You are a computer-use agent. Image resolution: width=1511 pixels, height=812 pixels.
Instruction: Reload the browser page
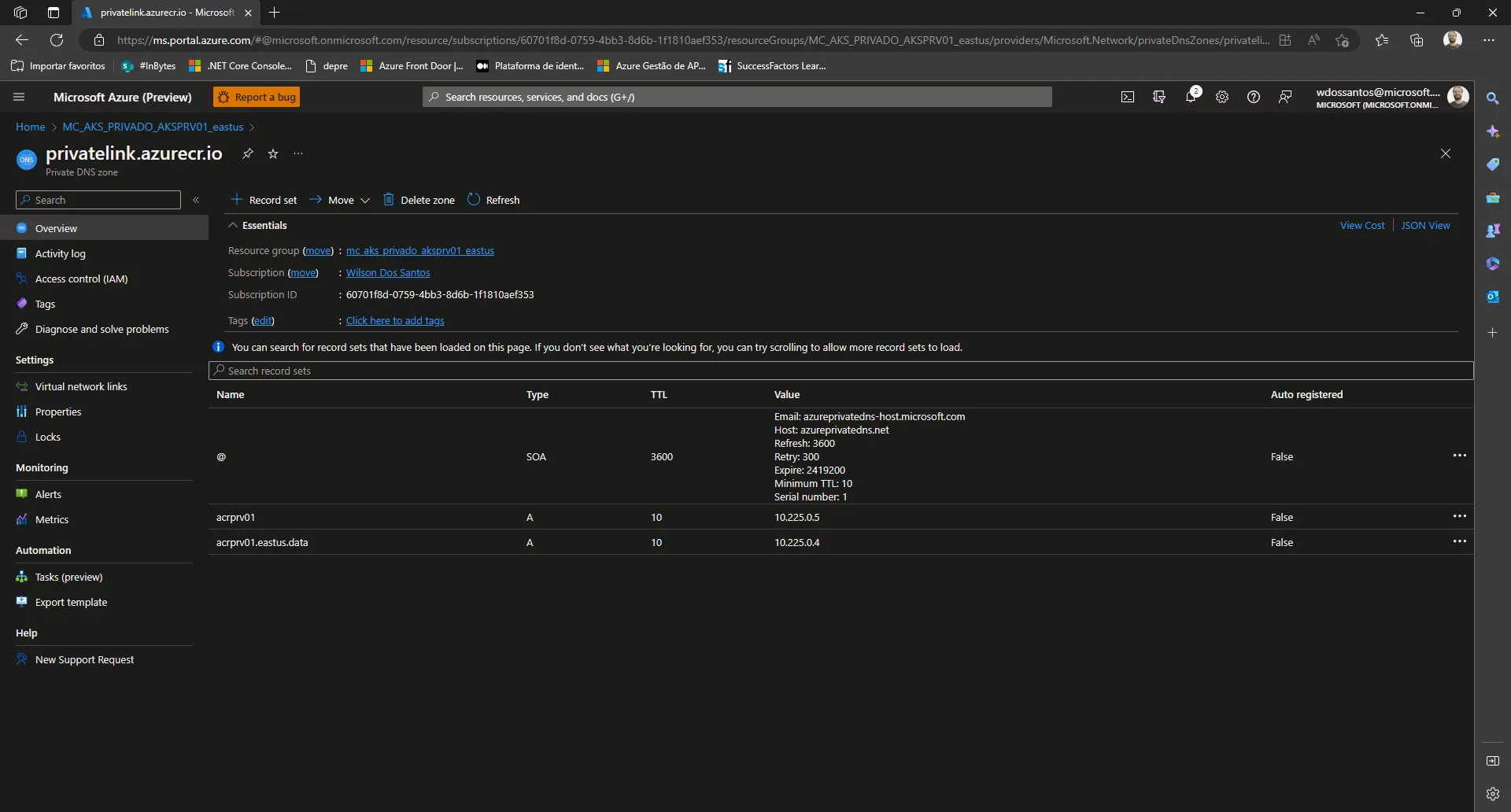click(x=57, y=40)
